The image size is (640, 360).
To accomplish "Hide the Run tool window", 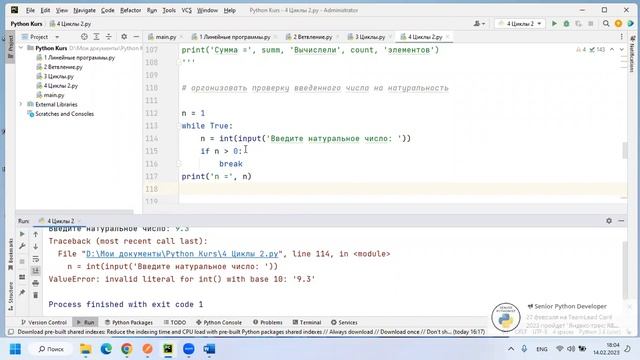I will pos(621,221).
